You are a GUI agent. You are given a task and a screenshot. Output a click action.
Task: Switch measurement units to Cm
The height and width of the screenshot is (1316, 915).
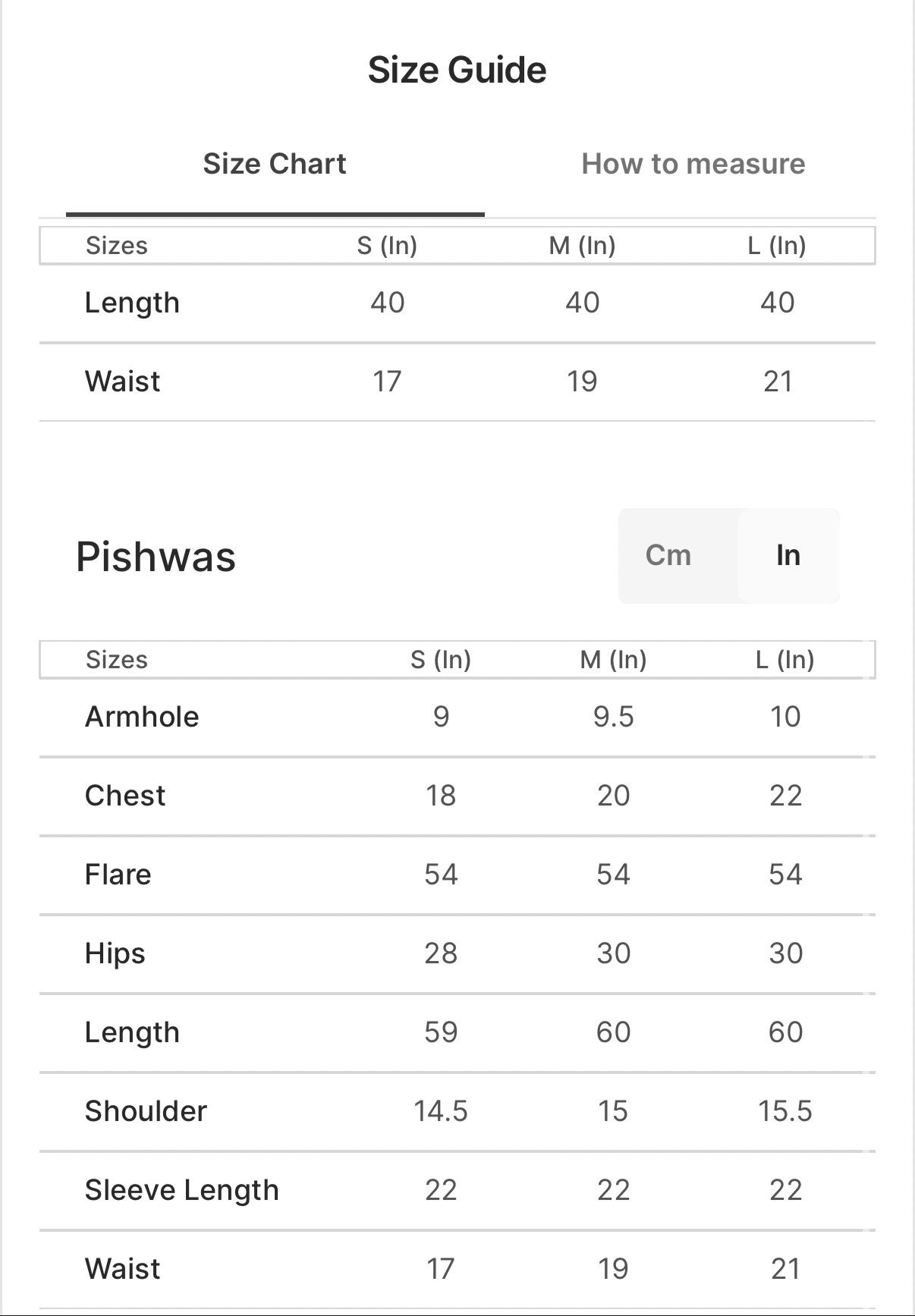click(x=668, y=555)
